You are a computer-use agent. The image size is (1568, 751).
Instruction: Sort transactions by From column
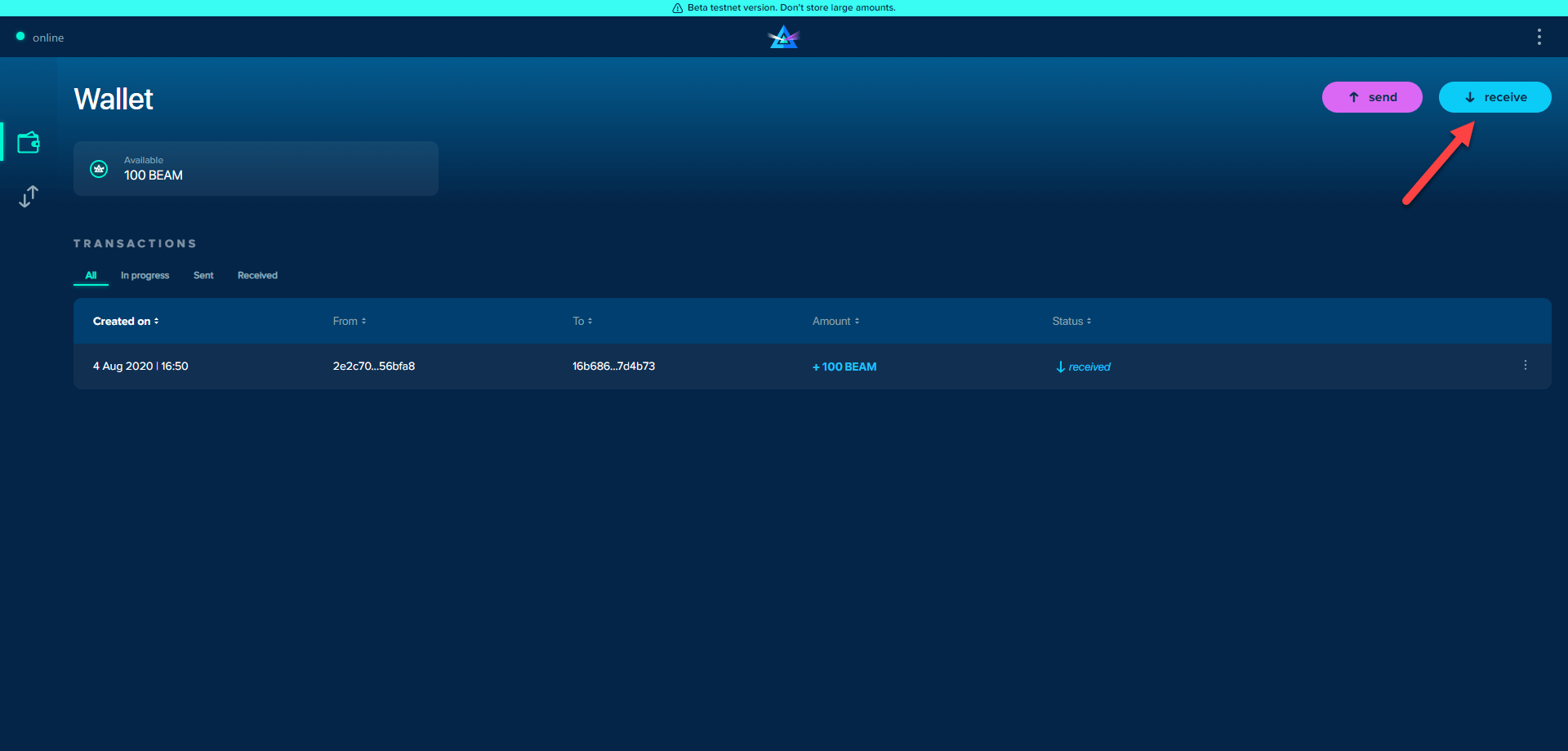[x=349, y=322]
